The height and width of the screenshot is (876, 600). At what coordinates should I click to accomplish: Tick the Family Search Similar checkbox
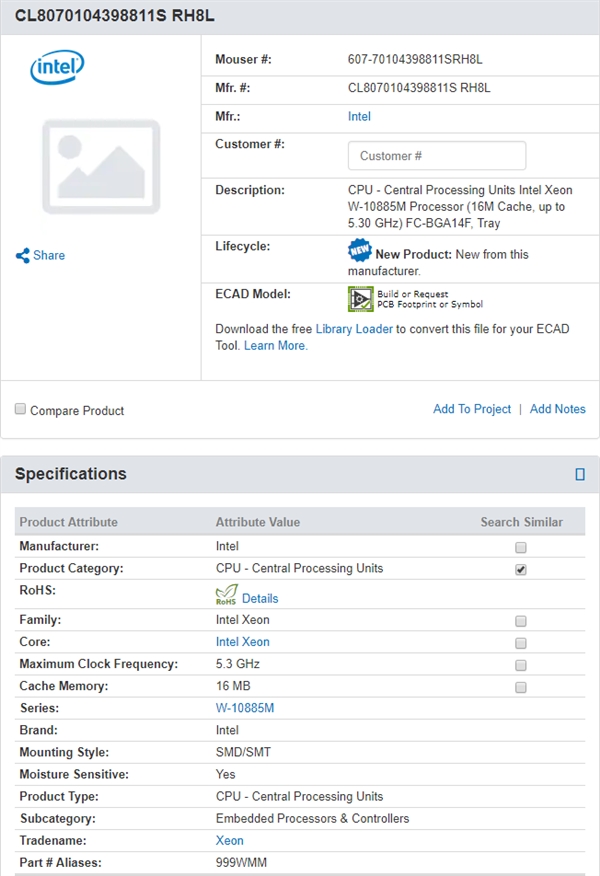pyautogui.click(x=520, y=621)
